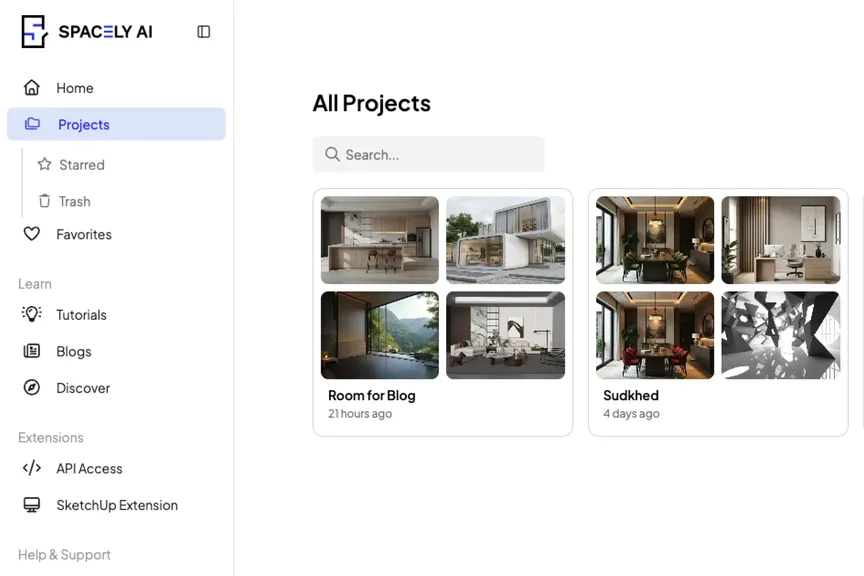The image size is (864, 576).
Task: Toggle the sidebar collapse control
Action: tap(203, 31)
